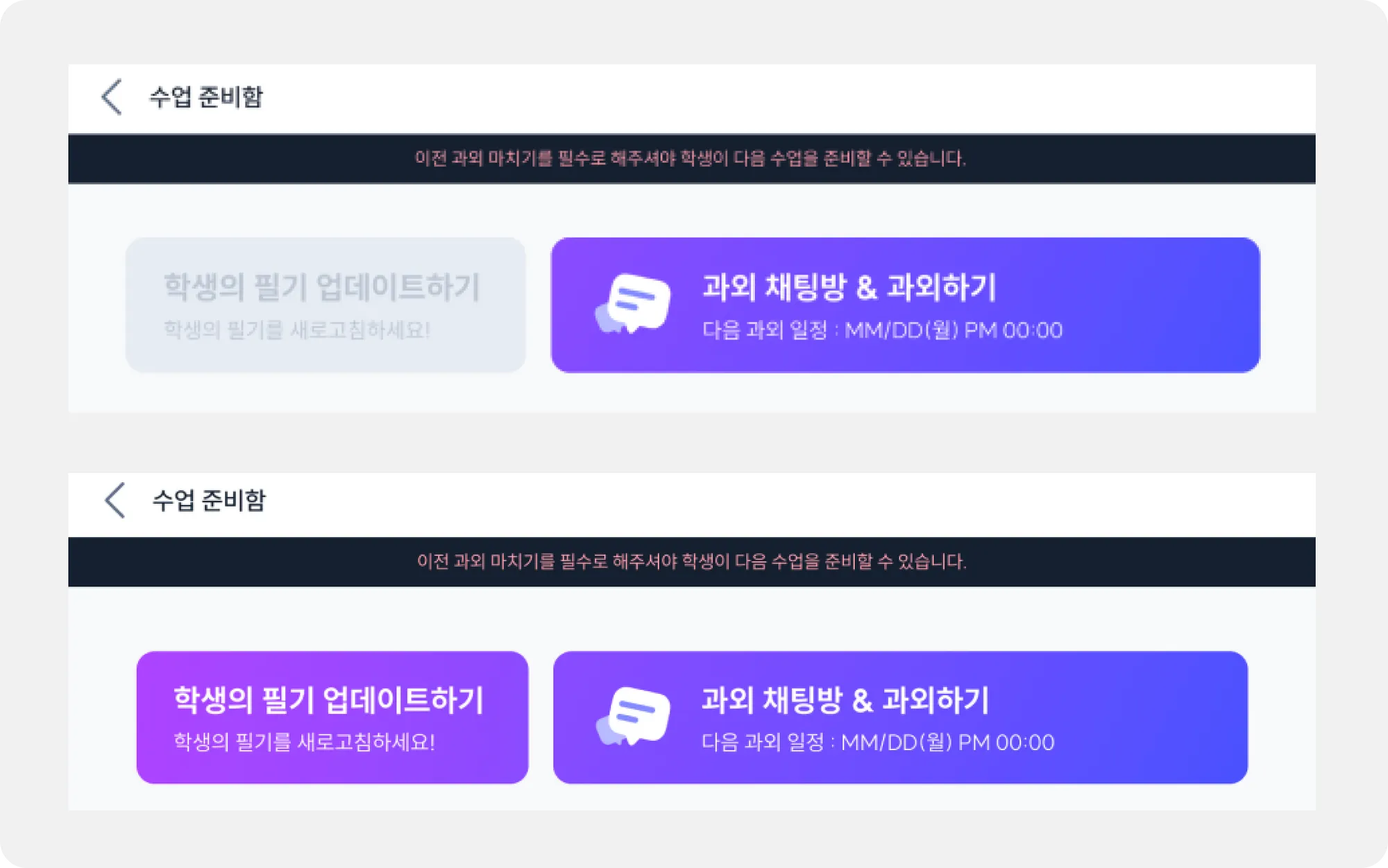Open 과외 채팅방 & 과외하기 in the upper panel
Viewport: 1388px width, 868px height.
pos(849,287)
